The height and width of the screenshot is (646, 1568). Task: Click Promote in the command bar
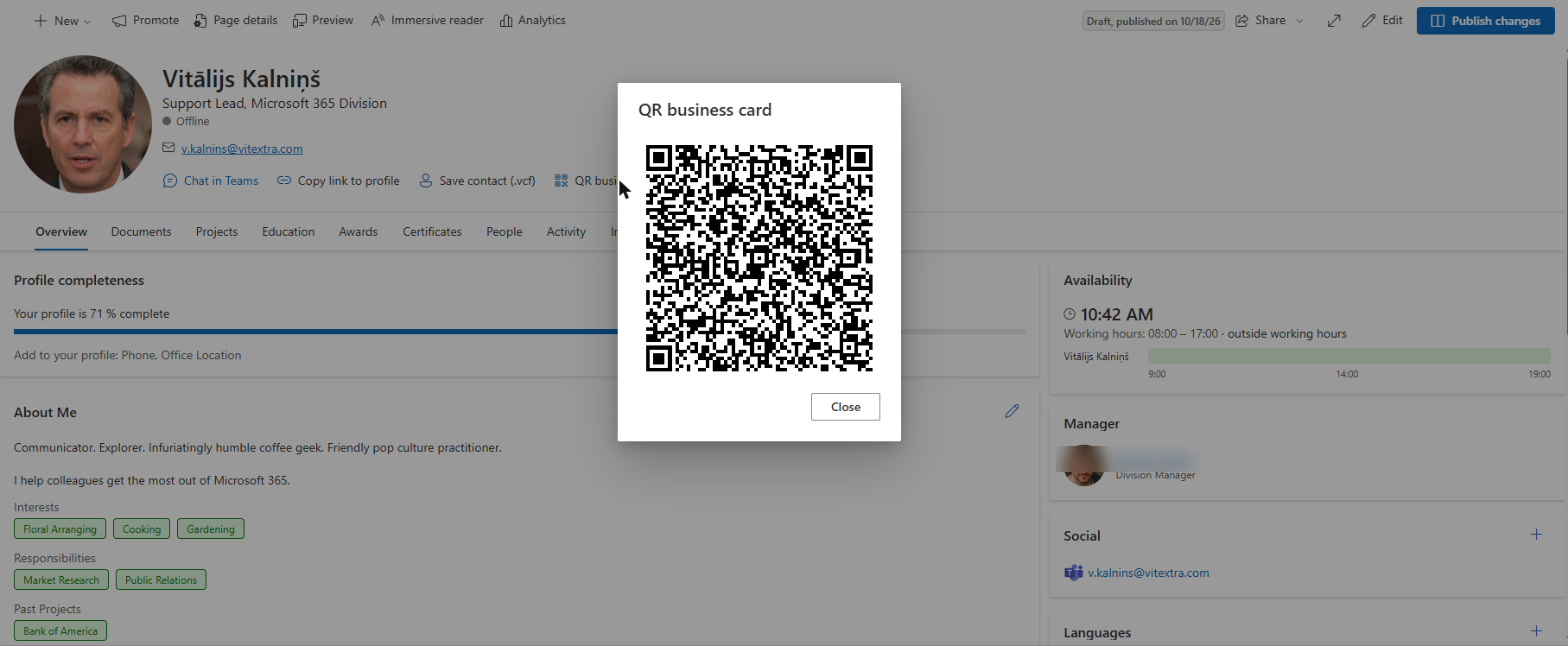click(145, 20)
